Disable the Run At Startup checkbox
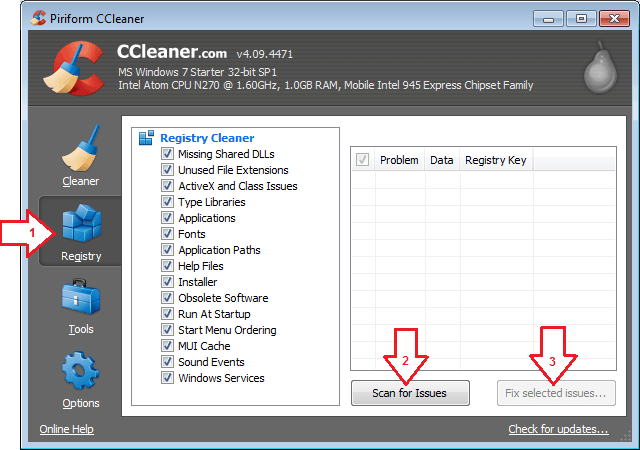This screenshot has height=450, width=640. 168,314
